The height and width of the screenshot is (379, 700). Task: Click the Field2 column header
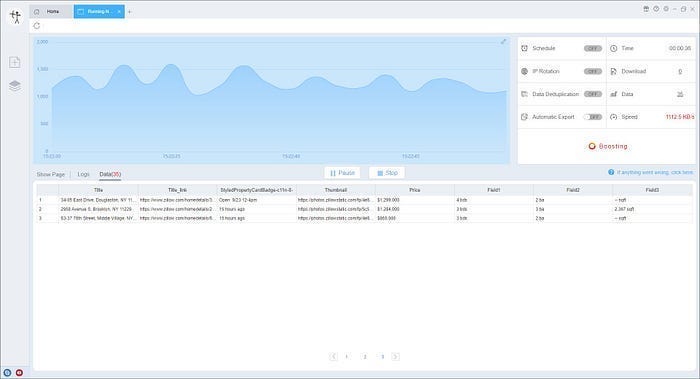tap(573, 190)
